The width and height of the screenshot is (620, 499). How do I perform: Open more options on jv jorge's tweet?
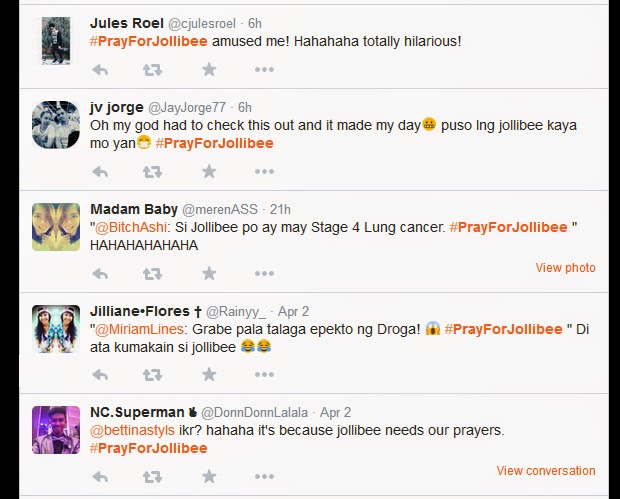tap(264, 172)
